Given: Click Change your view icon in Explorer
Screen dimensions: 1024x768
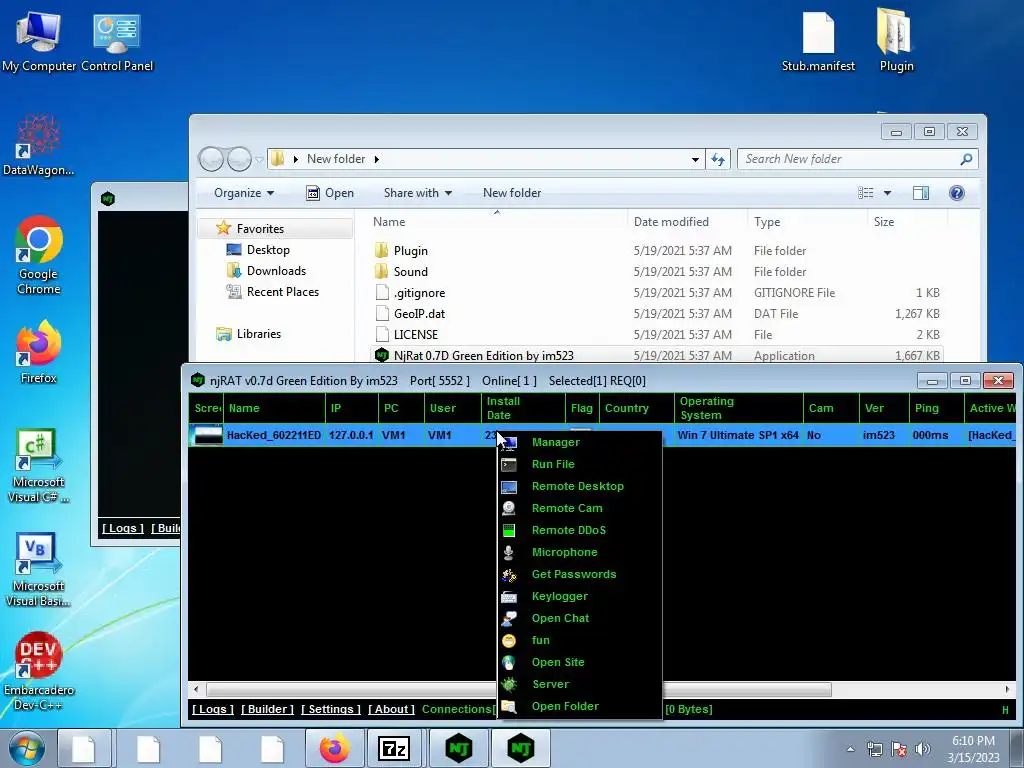Looking at the screenshot, I should (x=865, y=193).
